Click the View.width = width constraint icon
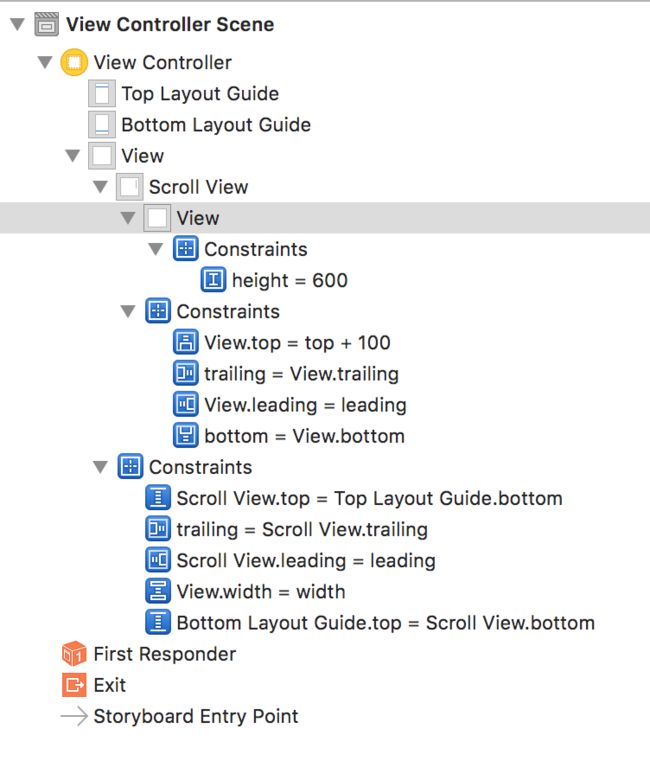650x780 pixels. [x=158, y=591]
